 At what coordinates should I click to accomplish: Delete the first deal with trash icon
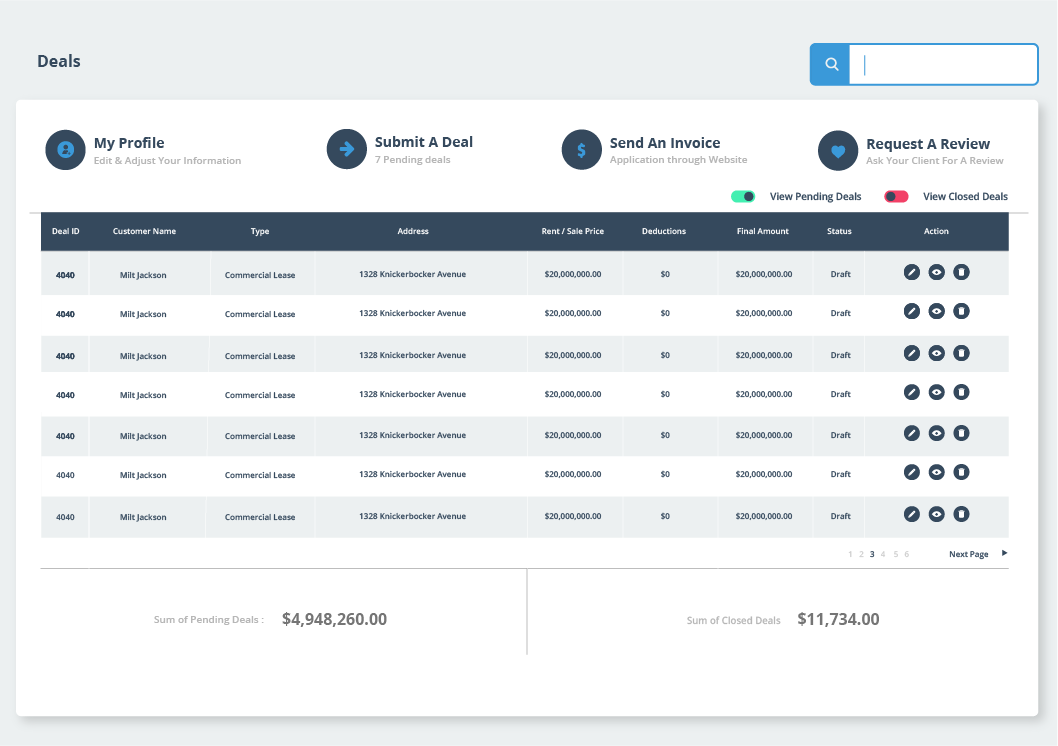(x=961, y=272)
